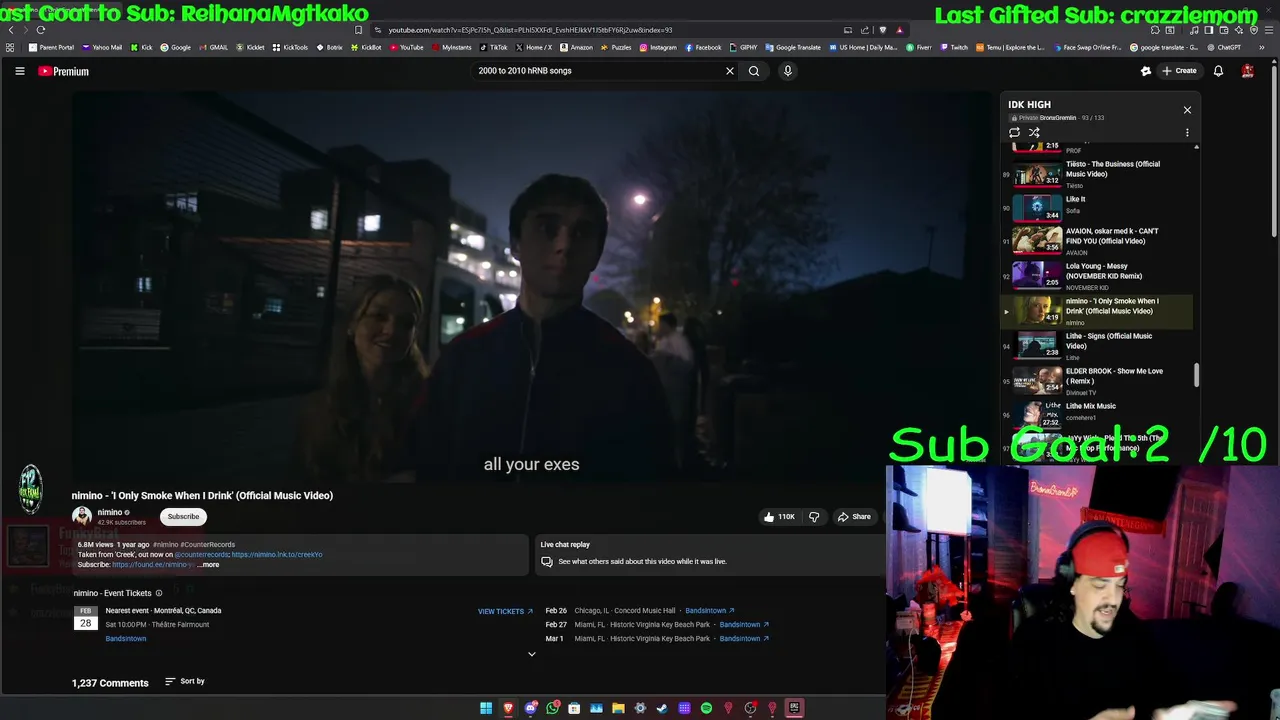Click the video player to pause
The width and height of the screenshot is (1280, 720).
click(531, 287)
